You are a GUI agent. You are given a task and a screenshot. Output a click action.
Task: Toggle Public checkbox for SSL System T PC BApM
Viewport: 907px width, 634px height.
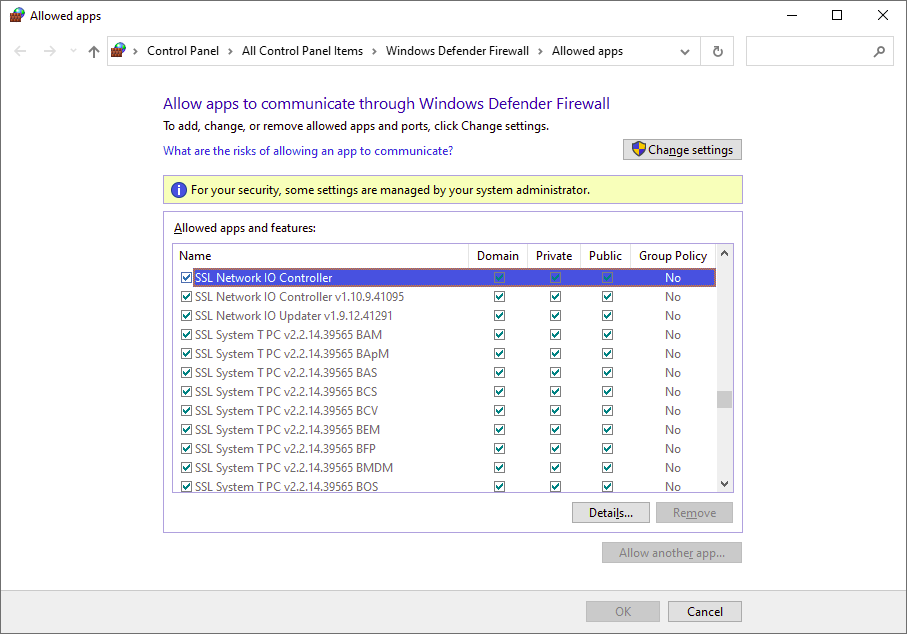pyautogui.click(x=607, y=353)
